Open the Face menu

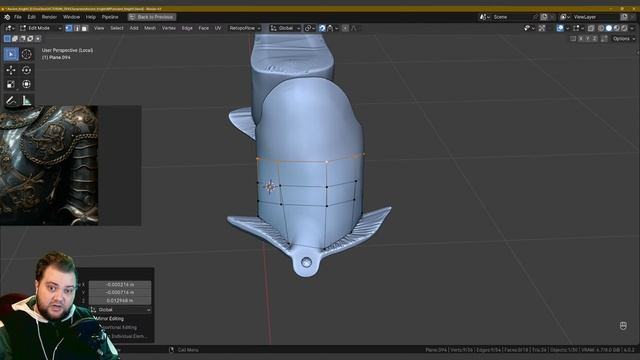point(204,28)
